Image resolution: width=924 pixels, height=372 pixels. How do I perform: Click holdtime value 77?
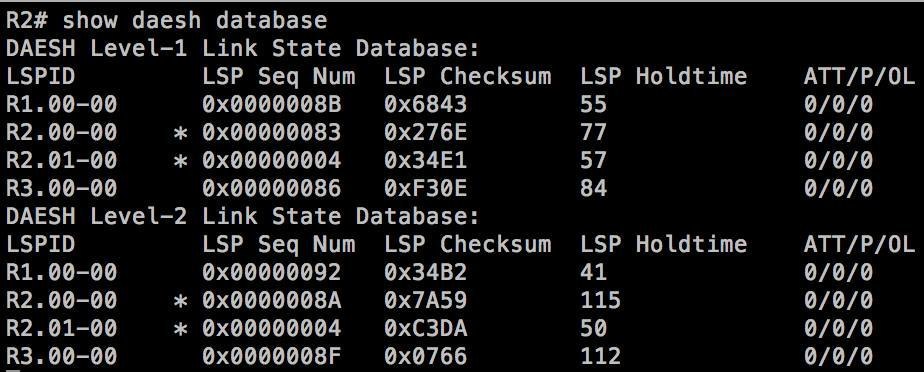593,132
